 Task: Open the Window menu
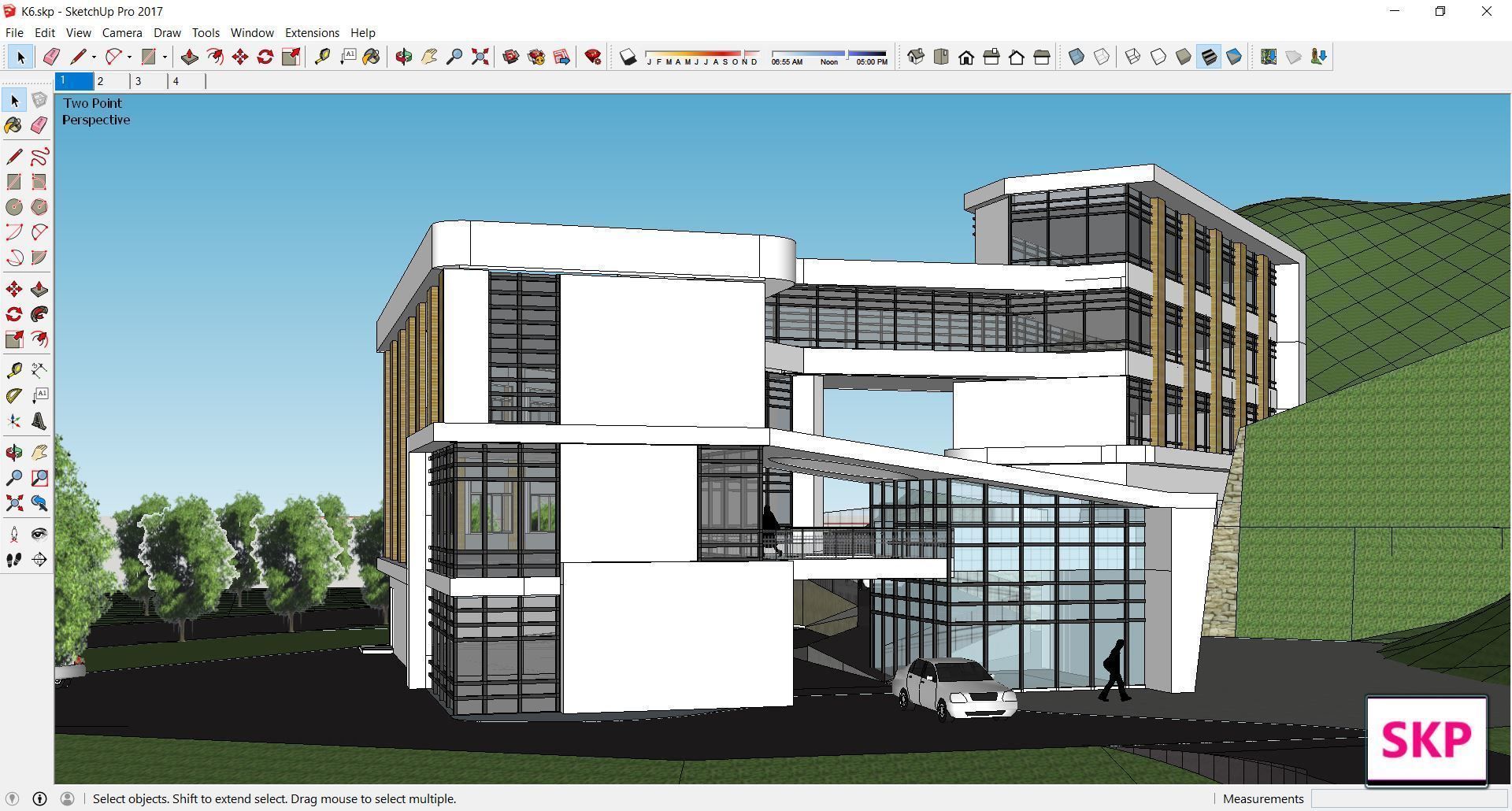click(252, 33)
